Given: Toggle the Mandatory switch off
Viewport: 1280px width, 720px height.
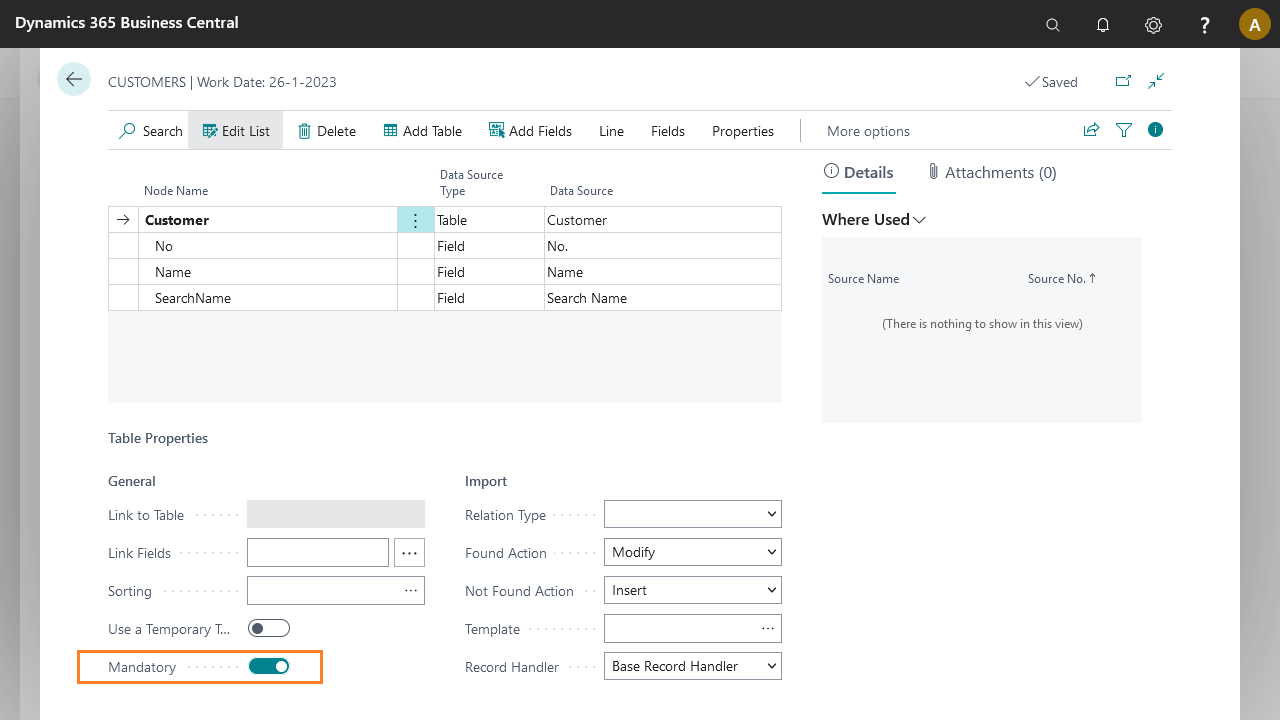Looking at the screenshot, I should pyautogui.click(x=269, y=666).
